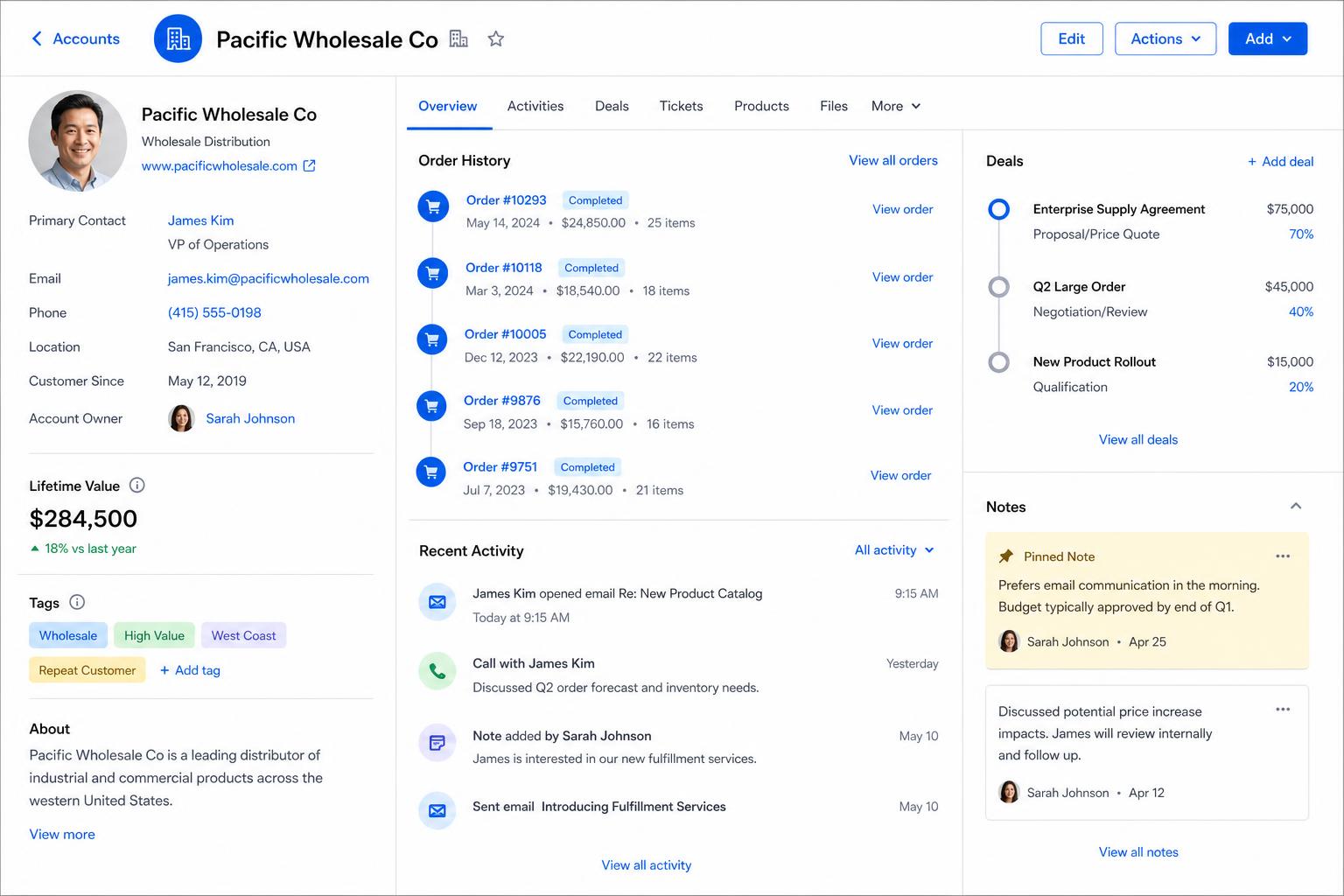This screenshot has width=1344, height=896.
Task: Open pinned note's three-dot menu
Action: (1283, 556)
